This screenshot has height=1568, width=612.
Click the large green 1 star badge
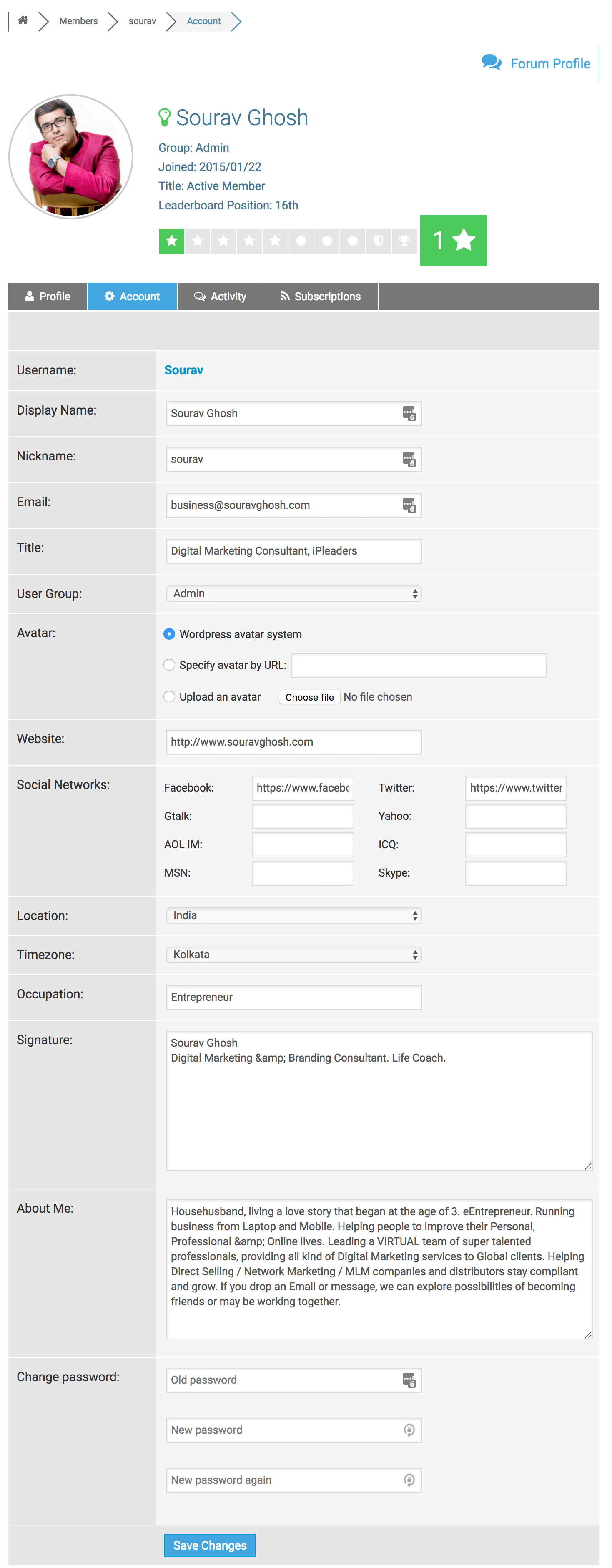[453, 241]
